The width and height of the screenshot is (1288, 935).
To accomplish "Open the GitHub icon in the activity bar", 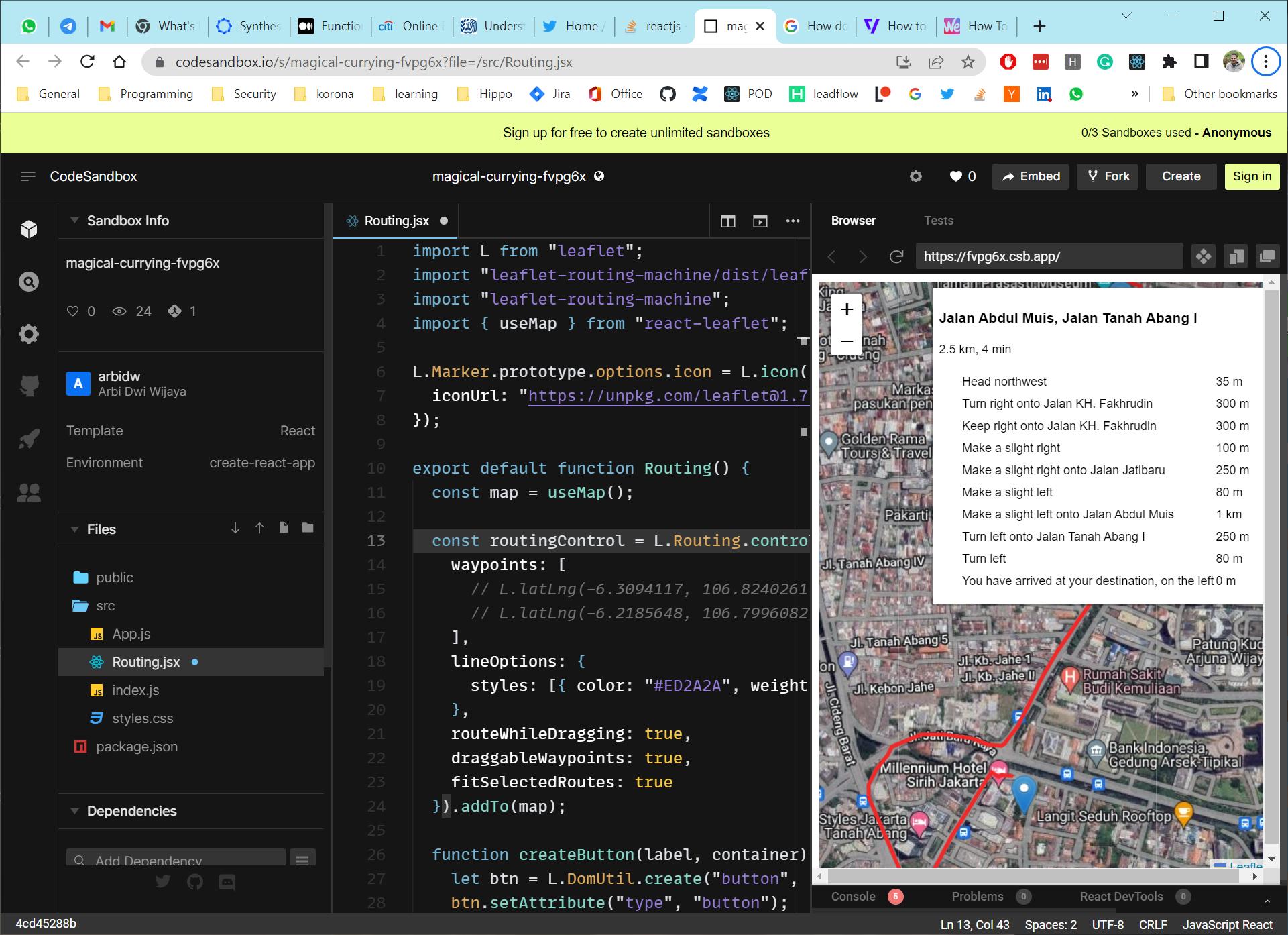I will [x=29, y=386].
